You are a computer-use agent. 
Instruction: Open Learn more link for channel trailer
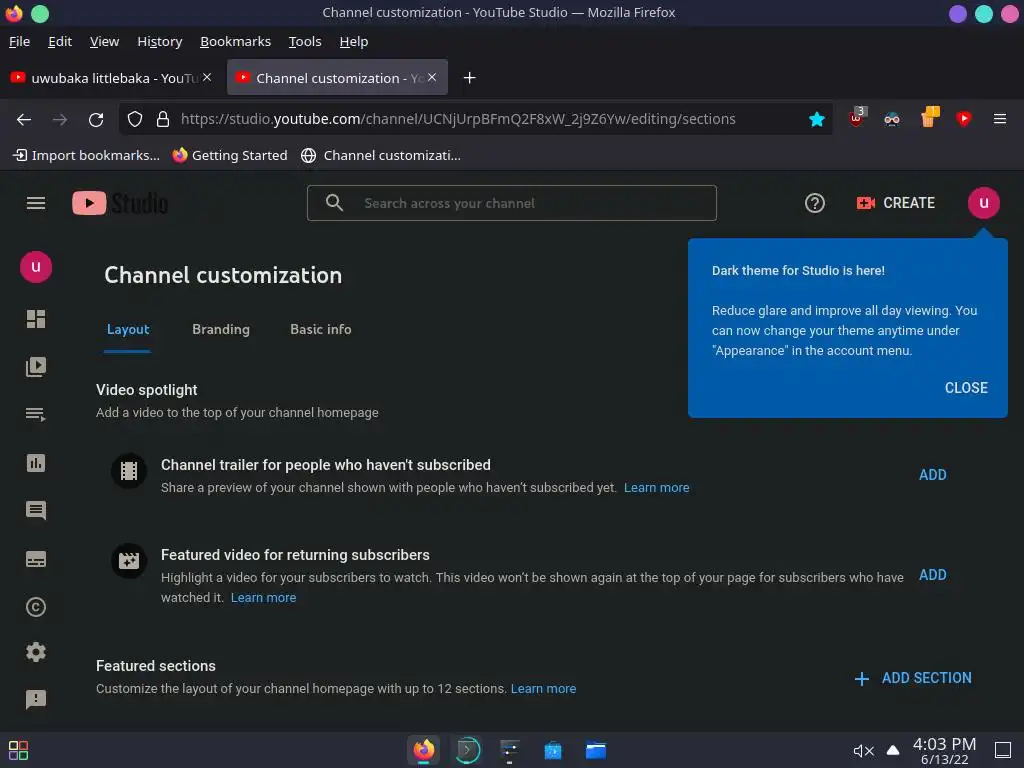coord(656,488)
